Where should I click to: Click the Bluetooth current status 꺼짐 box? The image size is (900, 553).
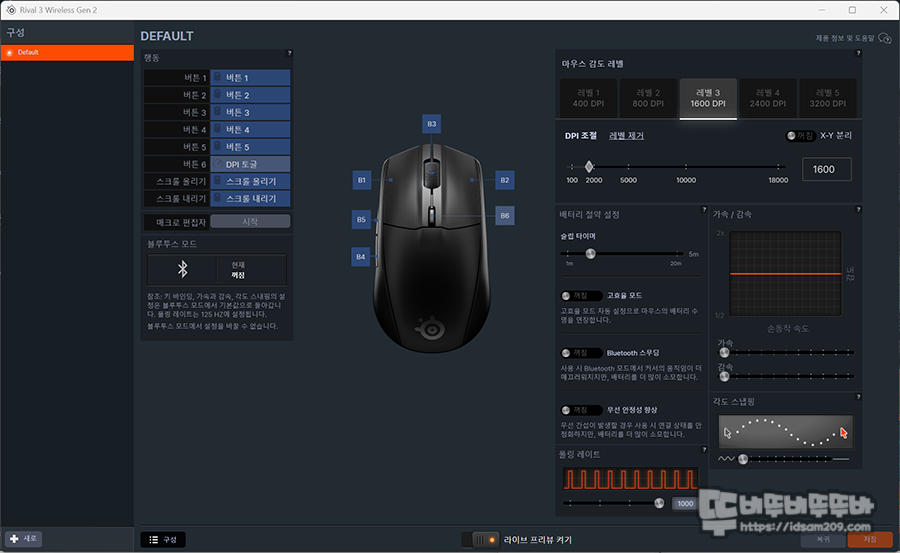pos(251,270)
